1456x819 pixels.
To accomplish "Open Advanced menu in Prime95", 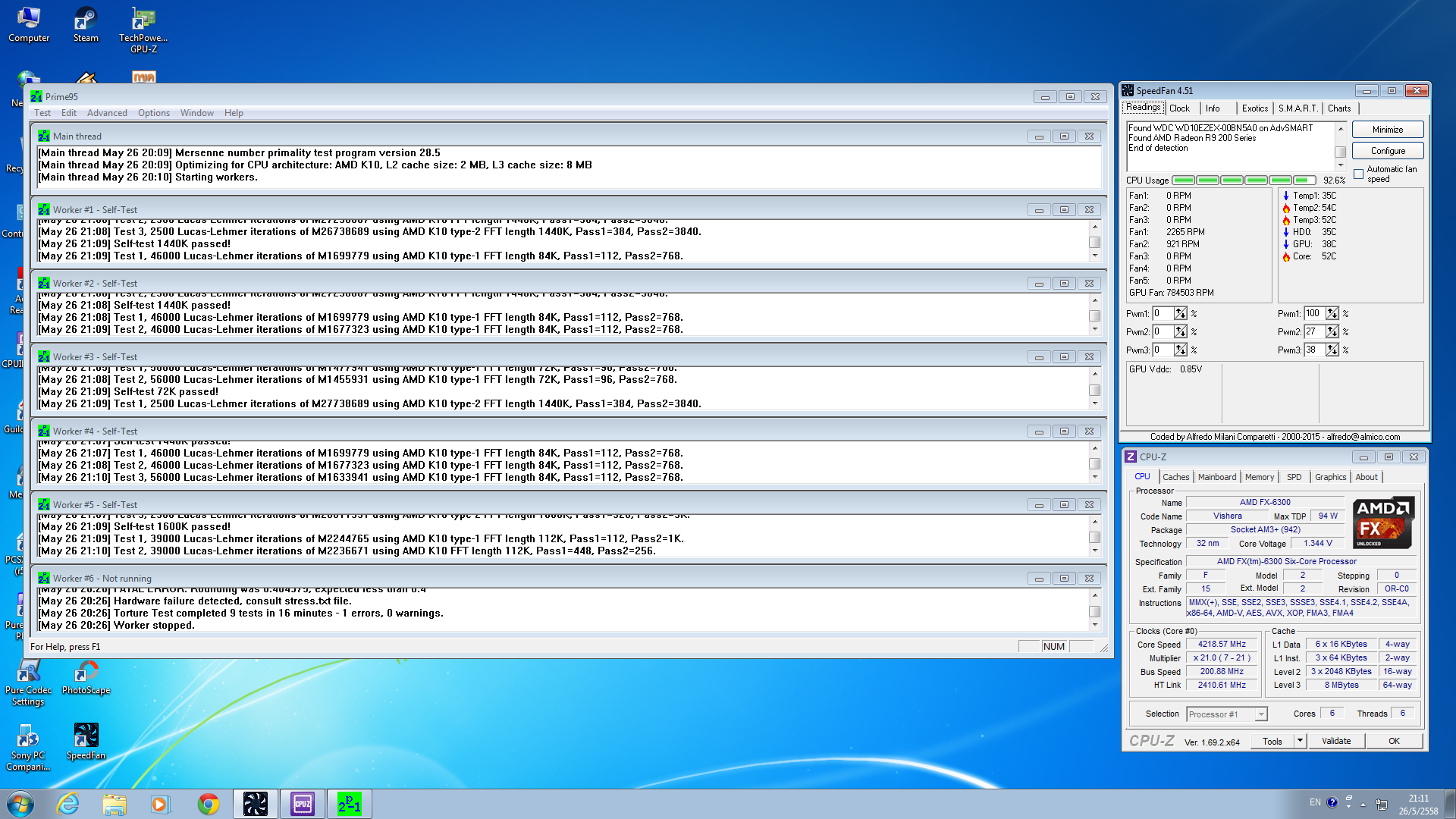I will [x=107, y=113].
